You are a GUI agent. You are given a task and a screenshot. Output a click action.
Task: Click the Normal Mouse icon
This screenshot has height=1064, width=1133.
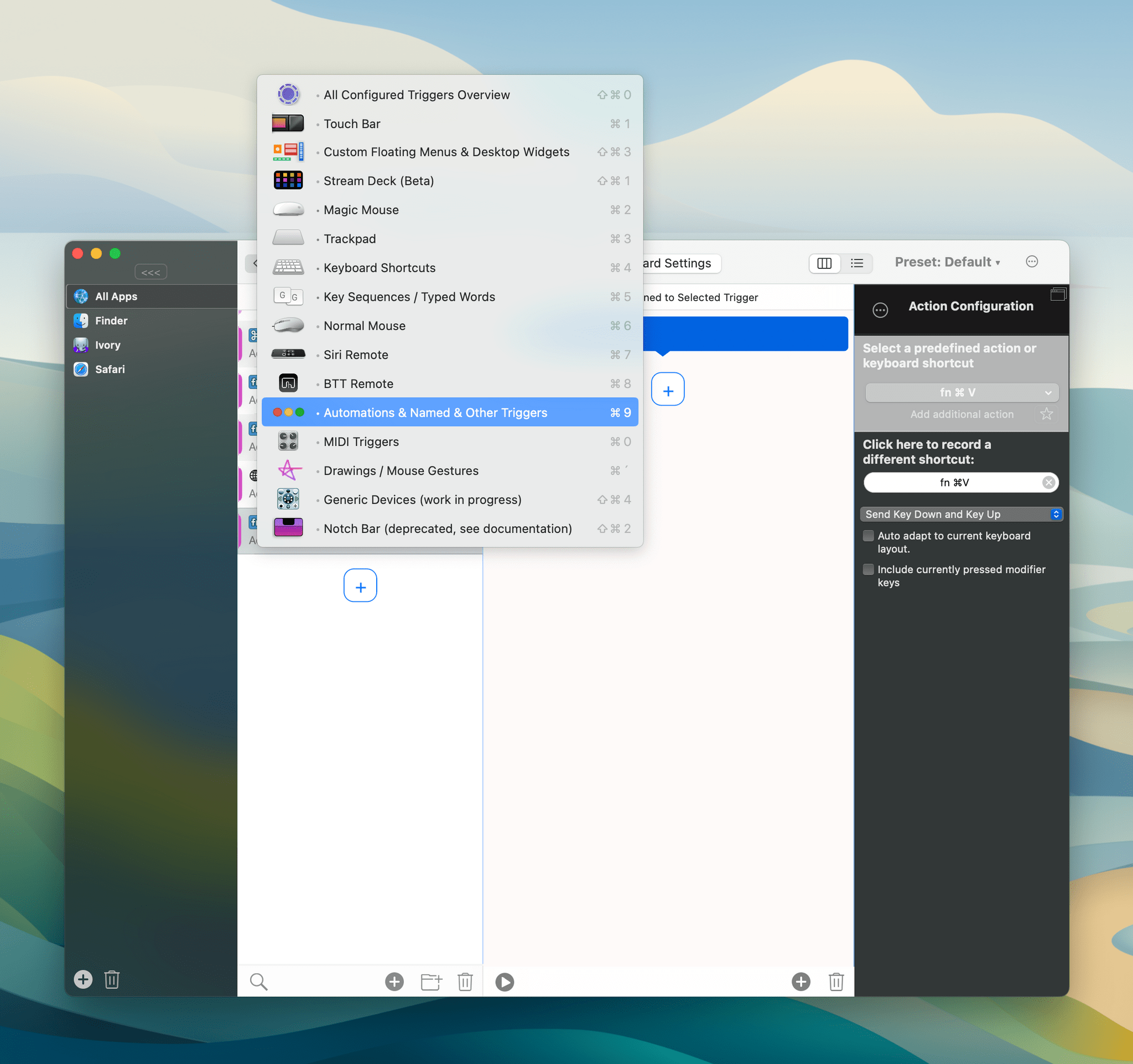pyautogui.click(x=288, y=325)
